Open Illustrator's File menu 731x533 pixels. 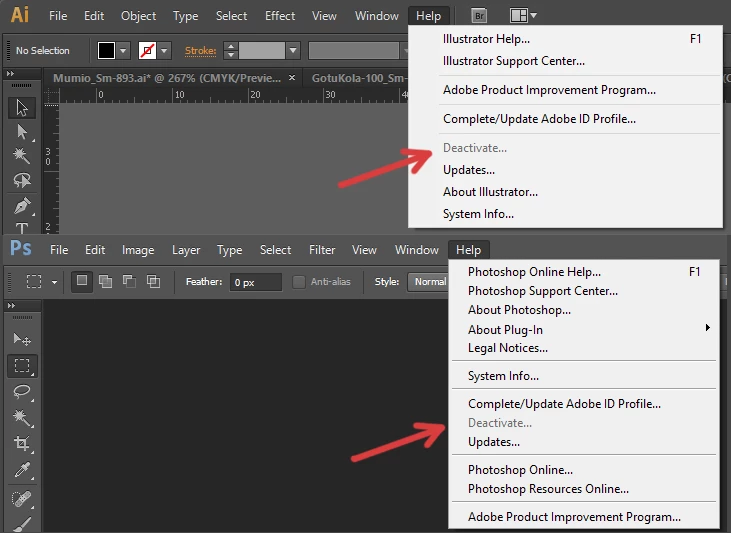pos(58,16)
